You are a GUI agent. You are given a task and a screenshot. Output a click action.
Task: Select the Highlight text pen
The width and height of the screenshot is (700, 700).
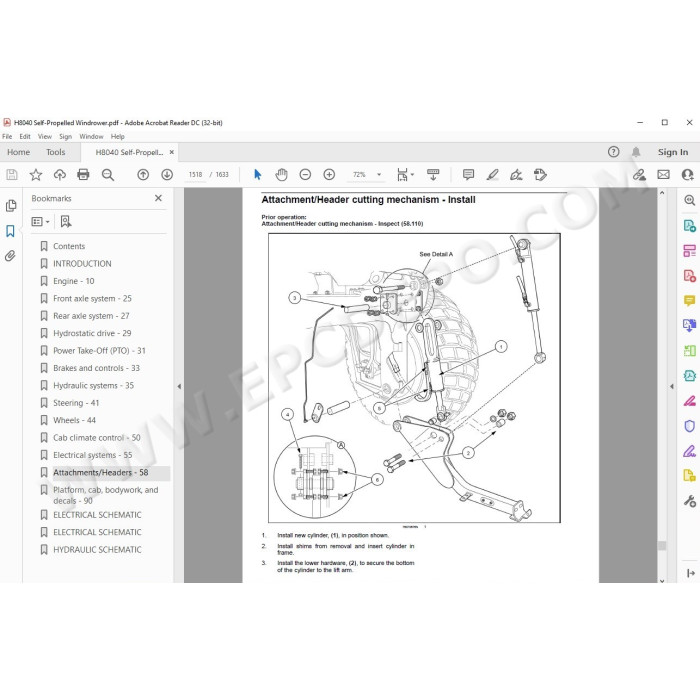point(492,175)
